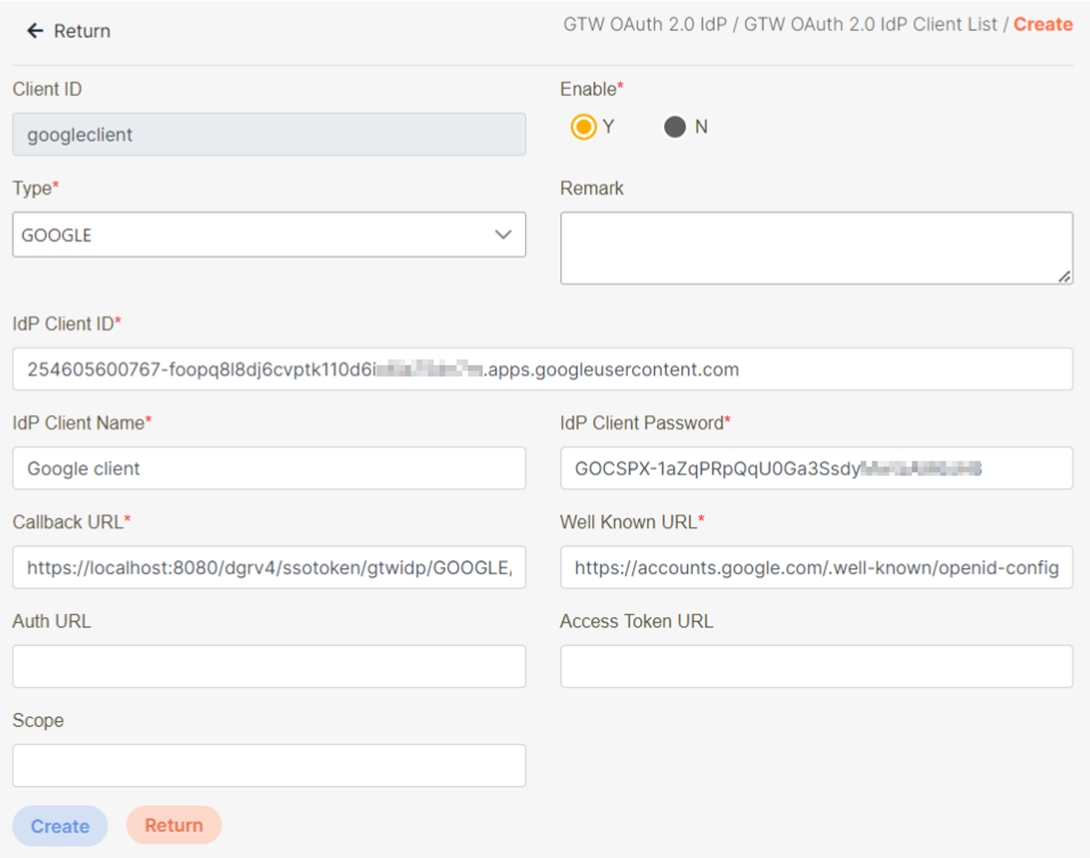Click the chevron arrow in Type dropdown
Image resolution: width=1090 pixels, height=858 pixels.
[503, 235]
